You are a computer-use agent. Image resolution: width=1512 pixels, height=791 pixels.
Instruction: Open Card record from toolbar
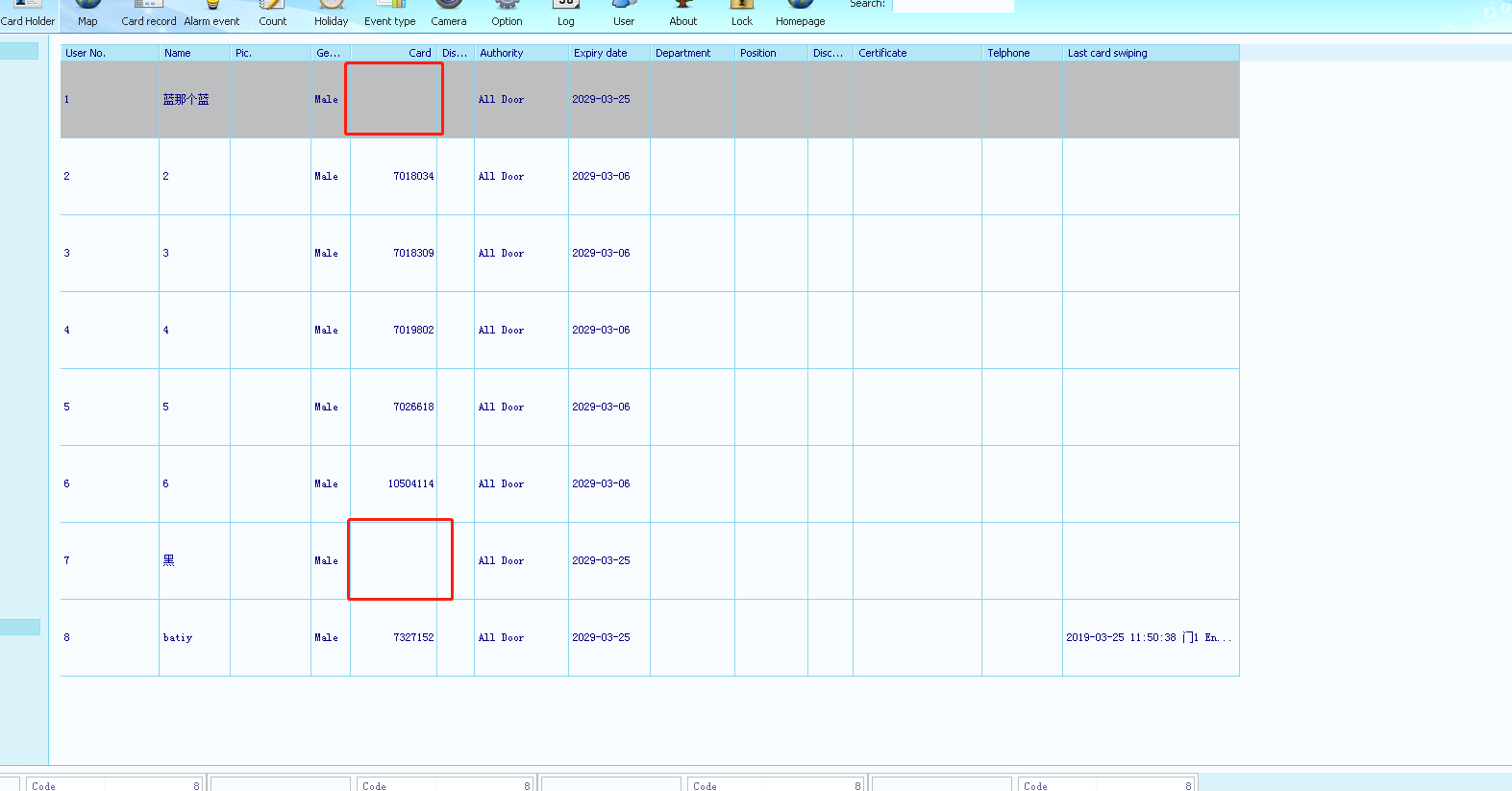[x=149, y=13]
